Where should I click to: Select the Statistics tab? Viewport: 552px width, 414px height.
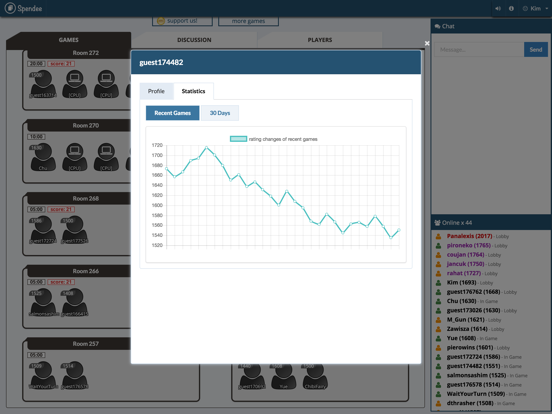point(193,91)
